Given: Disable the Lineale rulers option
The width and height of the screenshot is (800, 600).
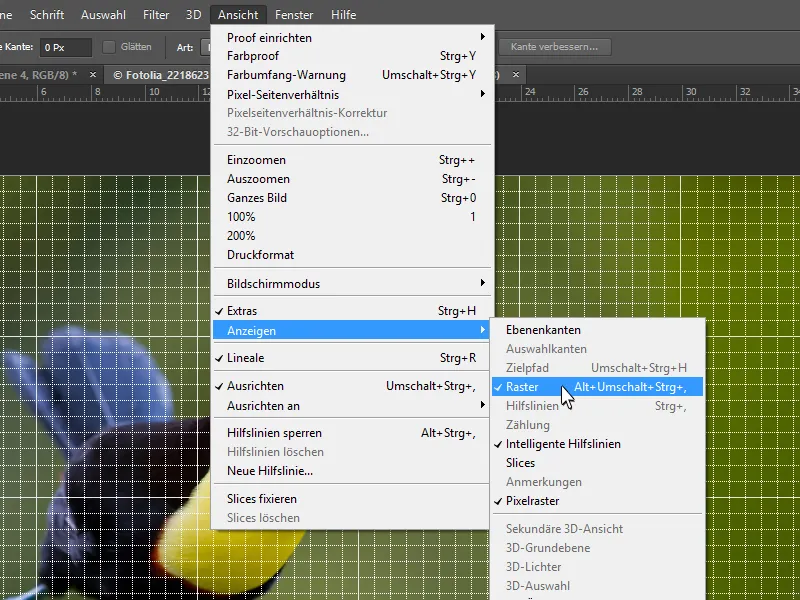Looking at the screenshot, I should (262, 357).
